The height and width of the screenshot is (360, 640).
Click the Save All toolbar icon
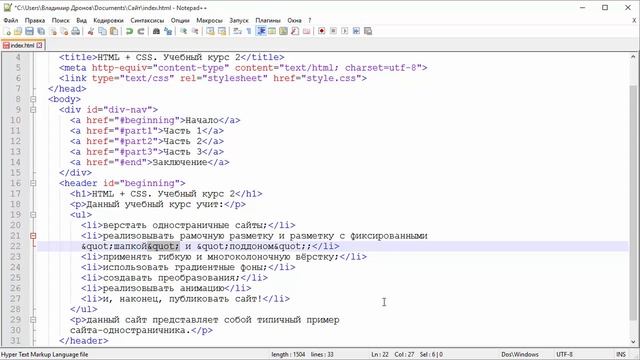(41, 31)
